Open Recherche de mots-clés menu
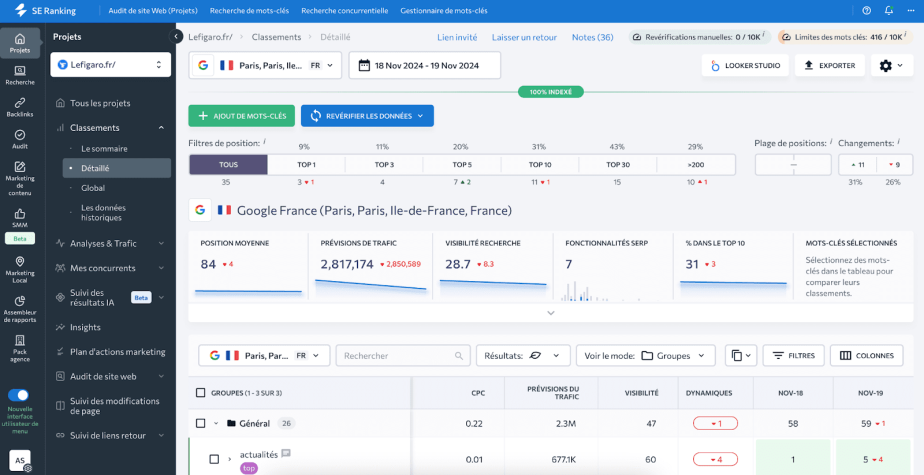The width and height of the screenshot is (924, 475). pos(249,11)
